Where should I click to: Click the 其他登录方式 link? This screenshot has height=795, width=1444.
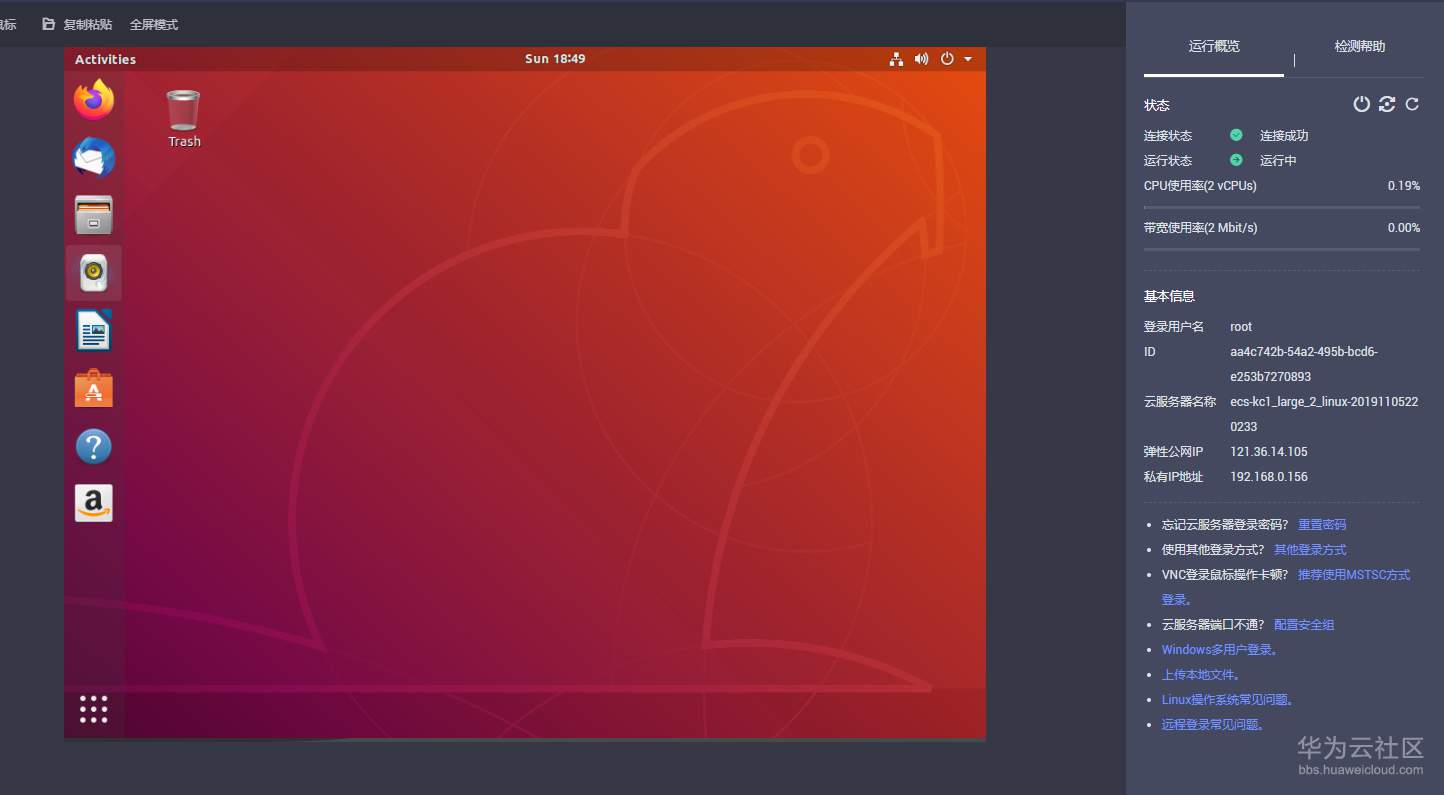[1310, 549]
